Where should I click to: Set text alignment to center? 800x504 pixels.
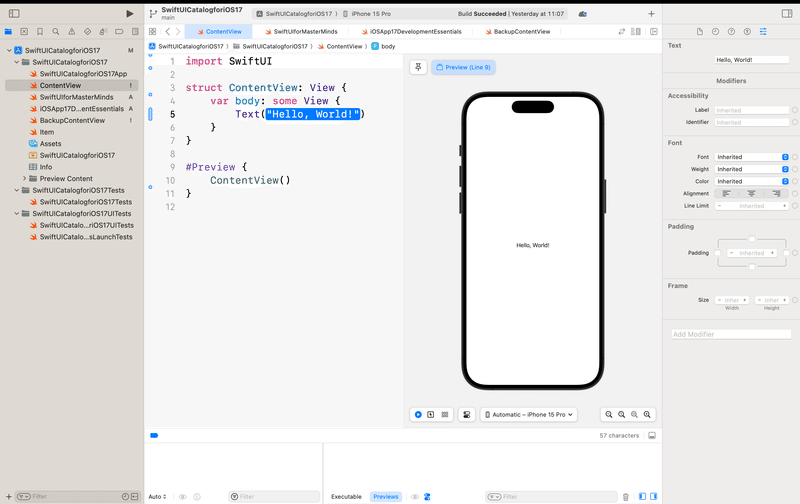751,193
